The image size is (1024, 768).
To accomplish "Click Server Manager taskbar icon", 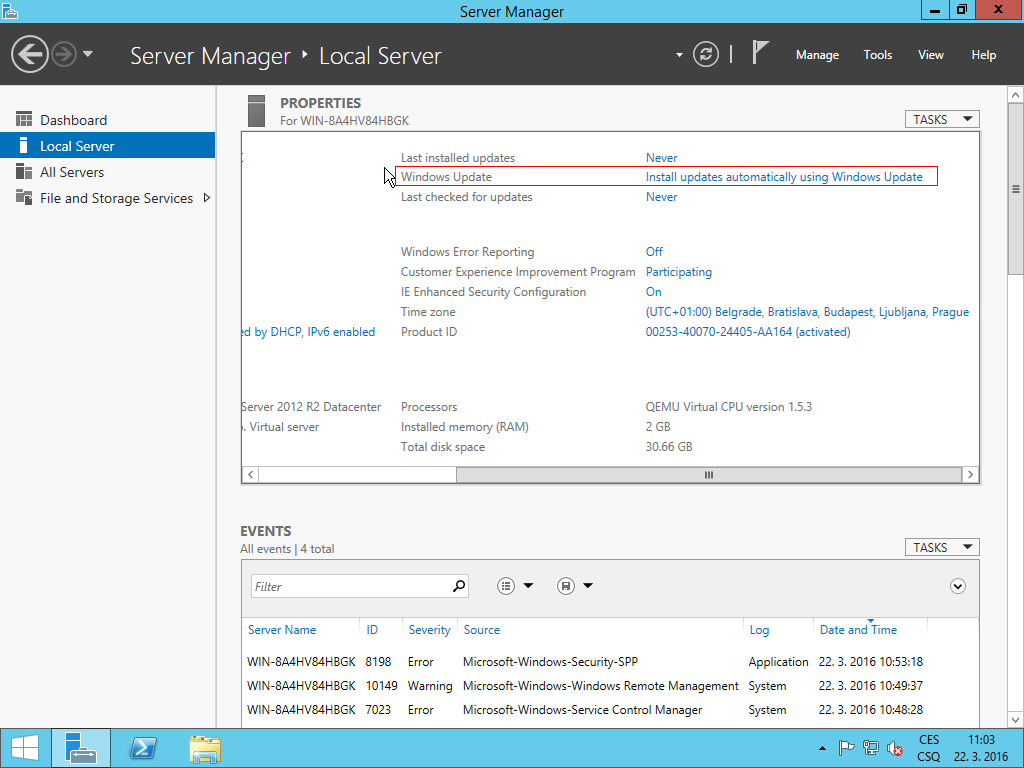I will [81, 748].
